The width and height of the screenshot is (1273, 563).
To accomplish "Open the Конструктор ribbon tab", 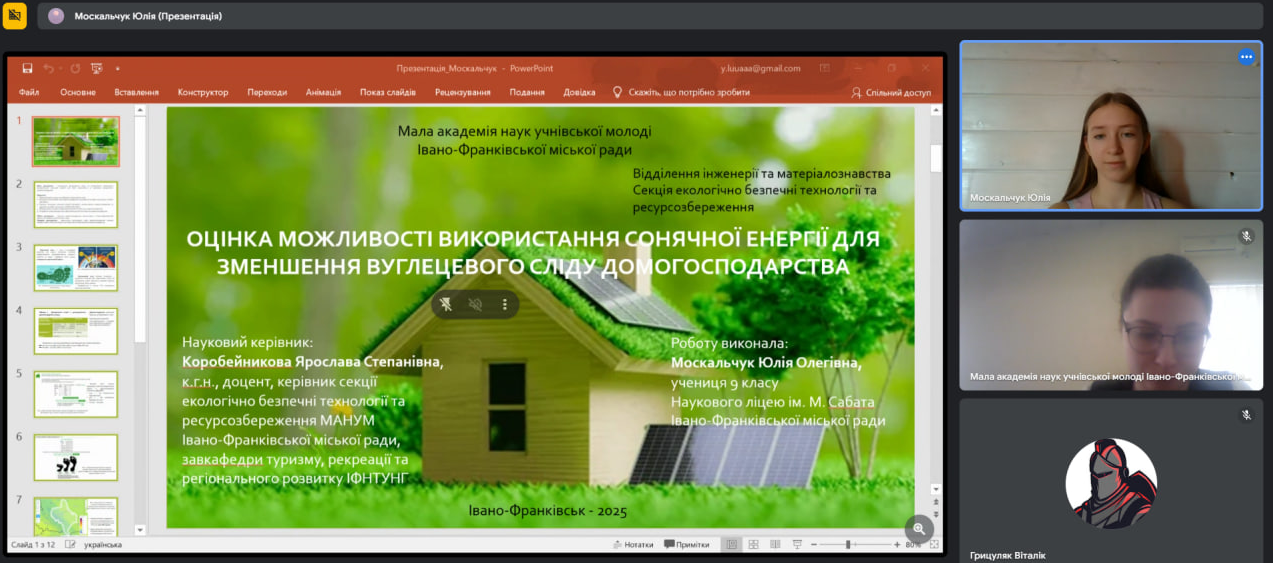I will (x=203, y=92).
